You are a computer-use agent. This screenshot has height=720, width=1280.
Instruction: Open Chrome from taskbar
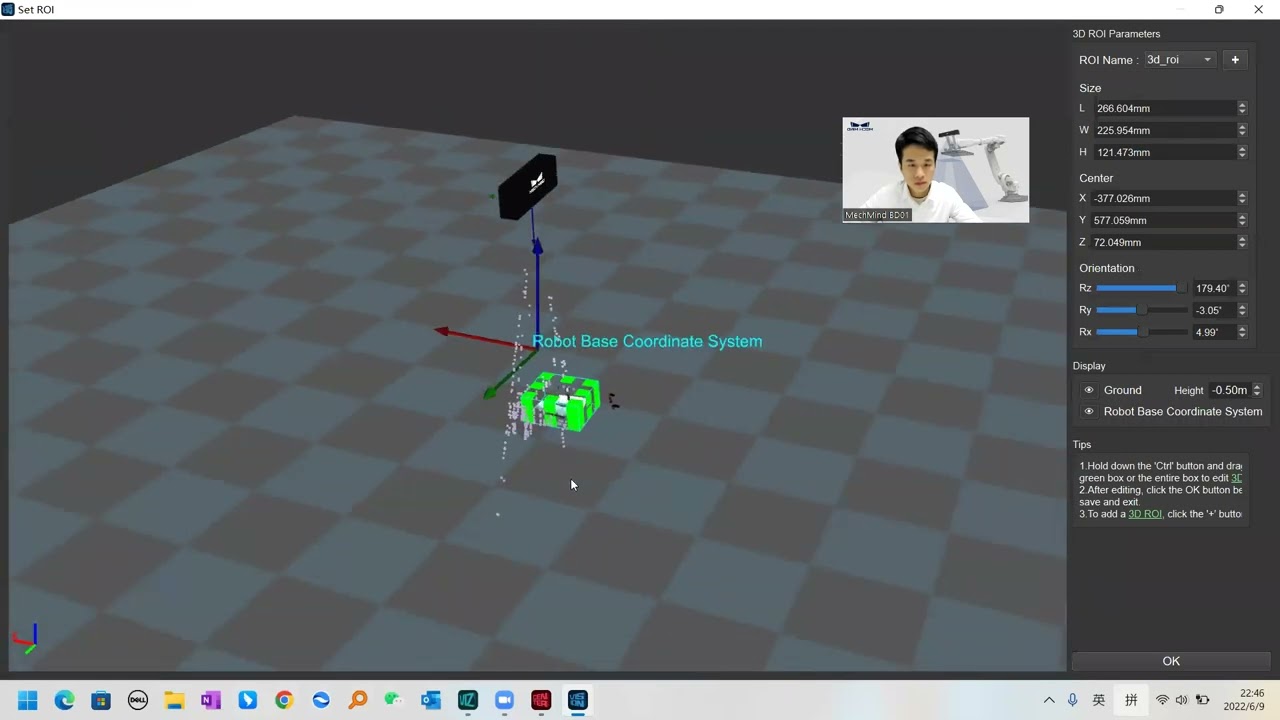click(x=284, y=700)
